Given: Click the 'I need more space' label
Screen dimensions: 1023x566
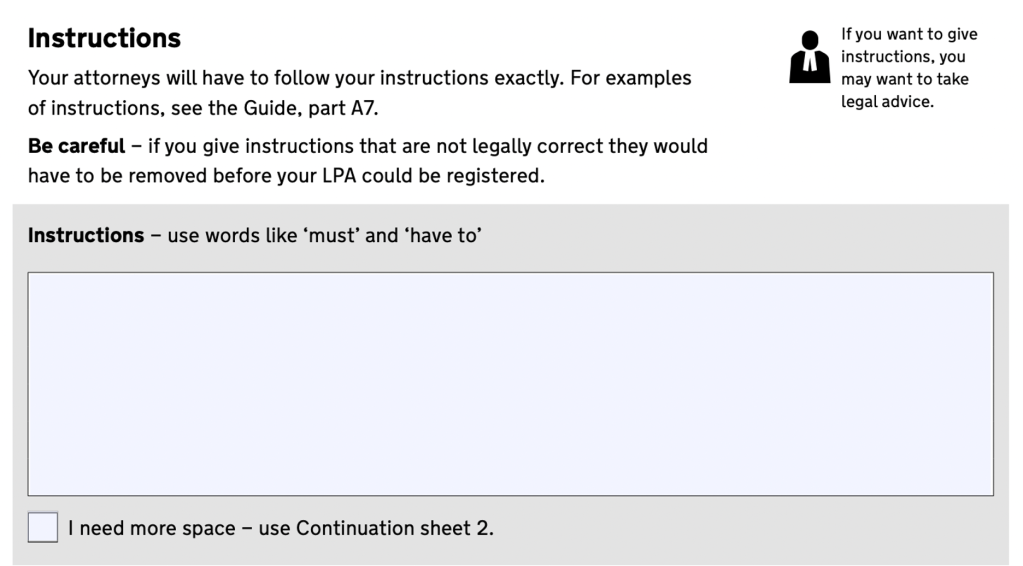Looking at the screenshot, I should pos(150,528).
